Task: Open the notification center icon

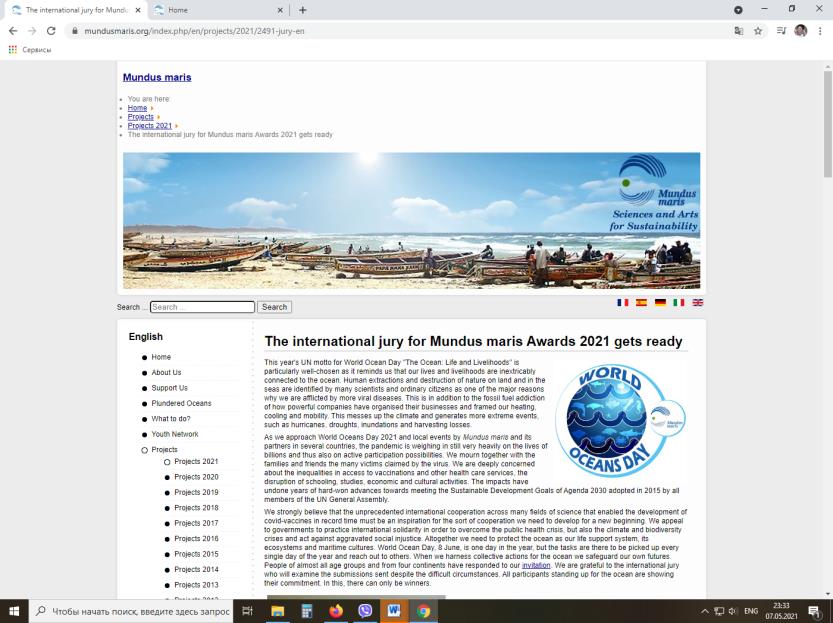Action: [x=815, y=611]
